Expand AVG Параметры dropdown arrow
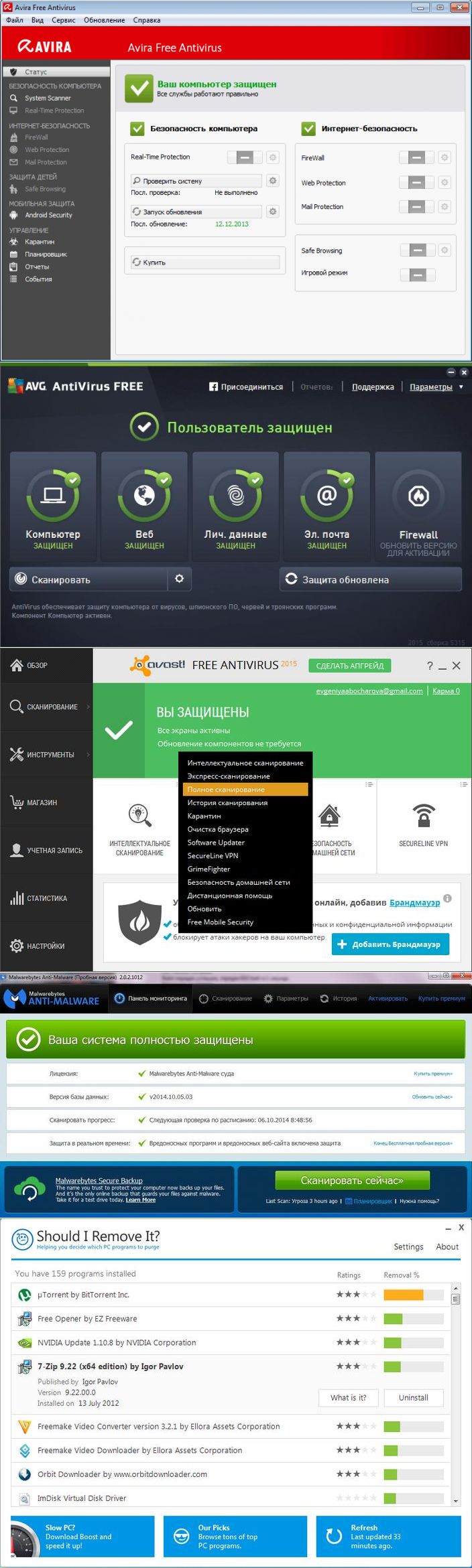472x1568 pixels. tap(461, 386)
